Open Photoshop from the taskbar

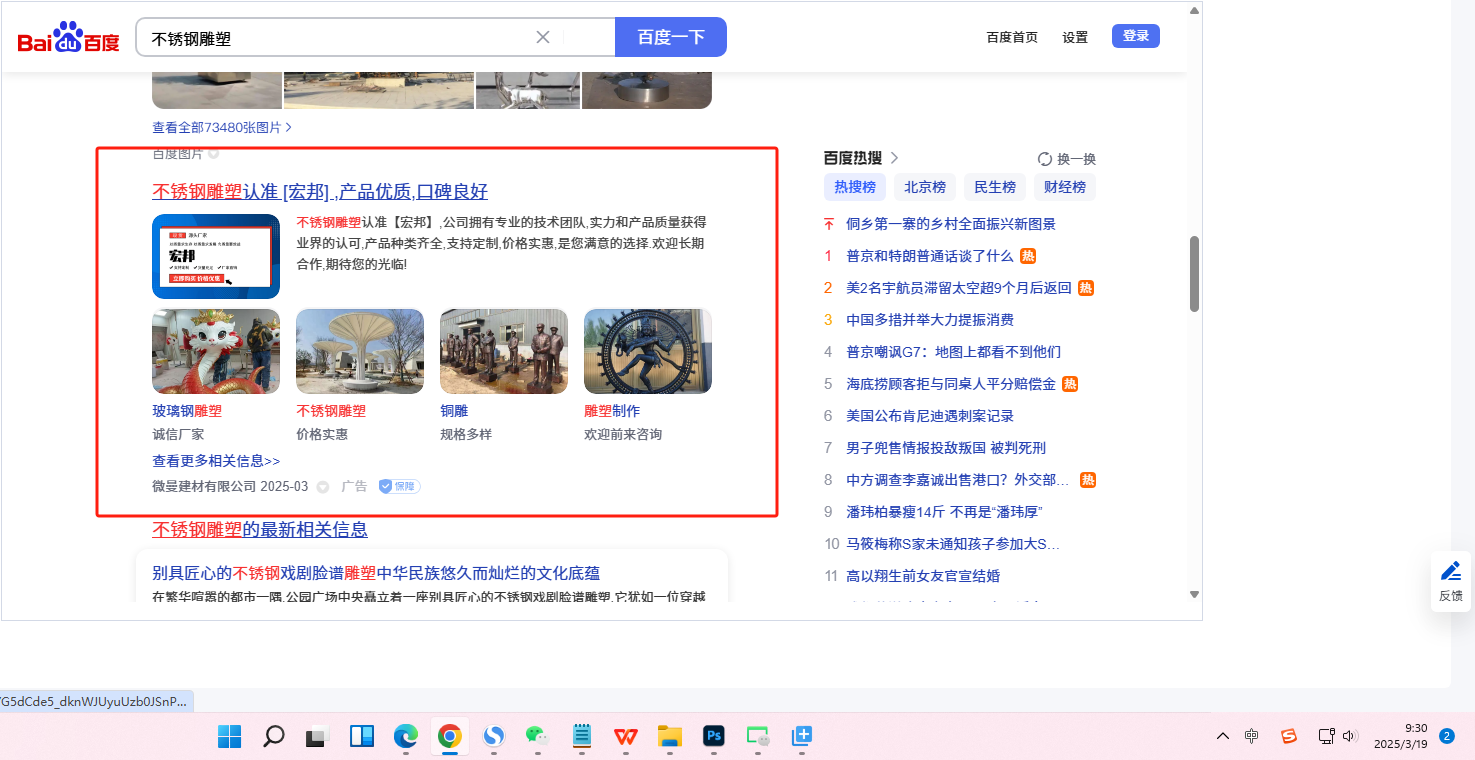click(714, 737)
